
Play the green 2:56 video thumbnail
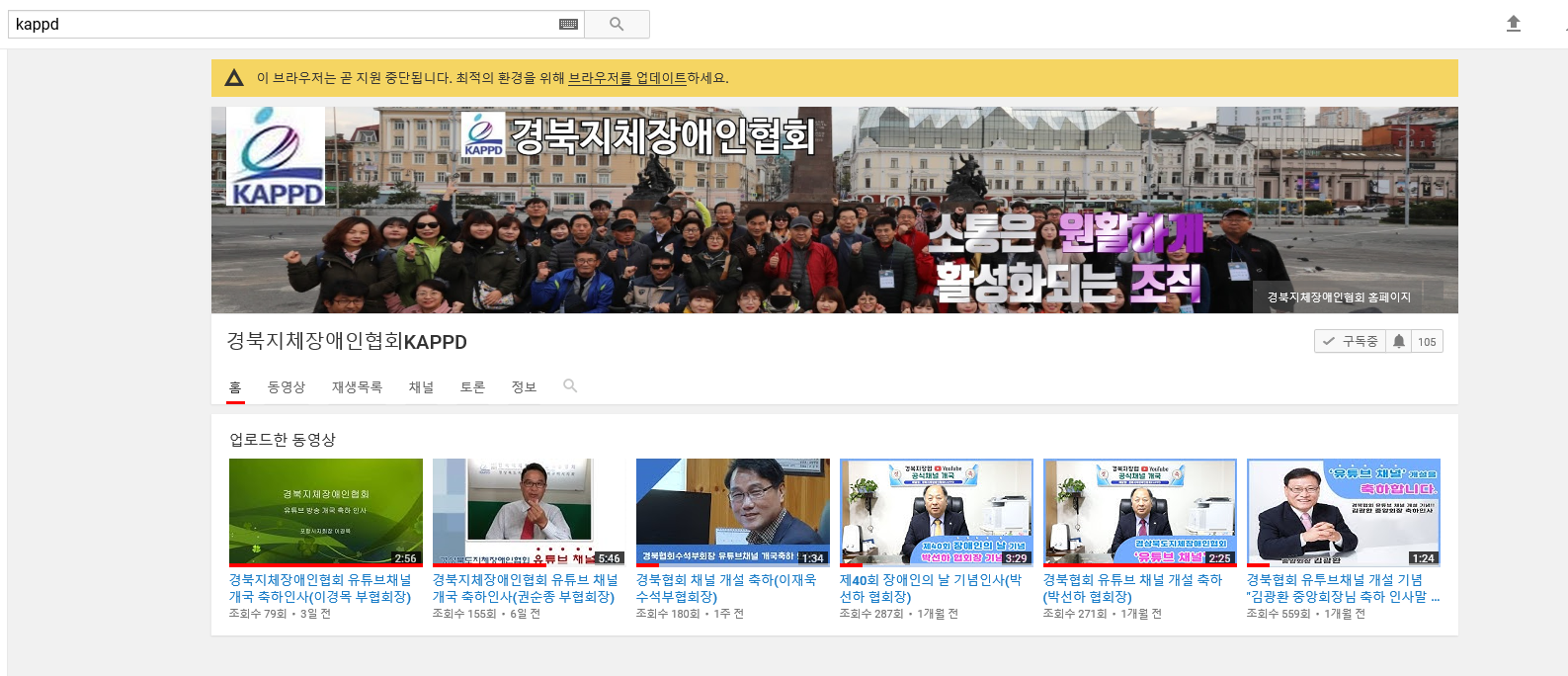[x=326, y=512]
